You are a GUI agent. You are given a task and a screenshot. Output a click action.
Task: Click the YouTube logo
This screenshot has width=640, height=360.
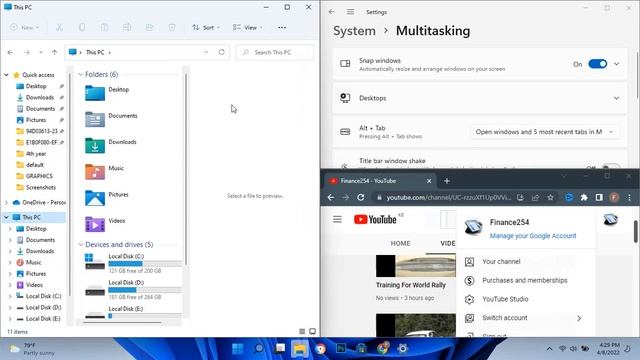tap(376, 220)
